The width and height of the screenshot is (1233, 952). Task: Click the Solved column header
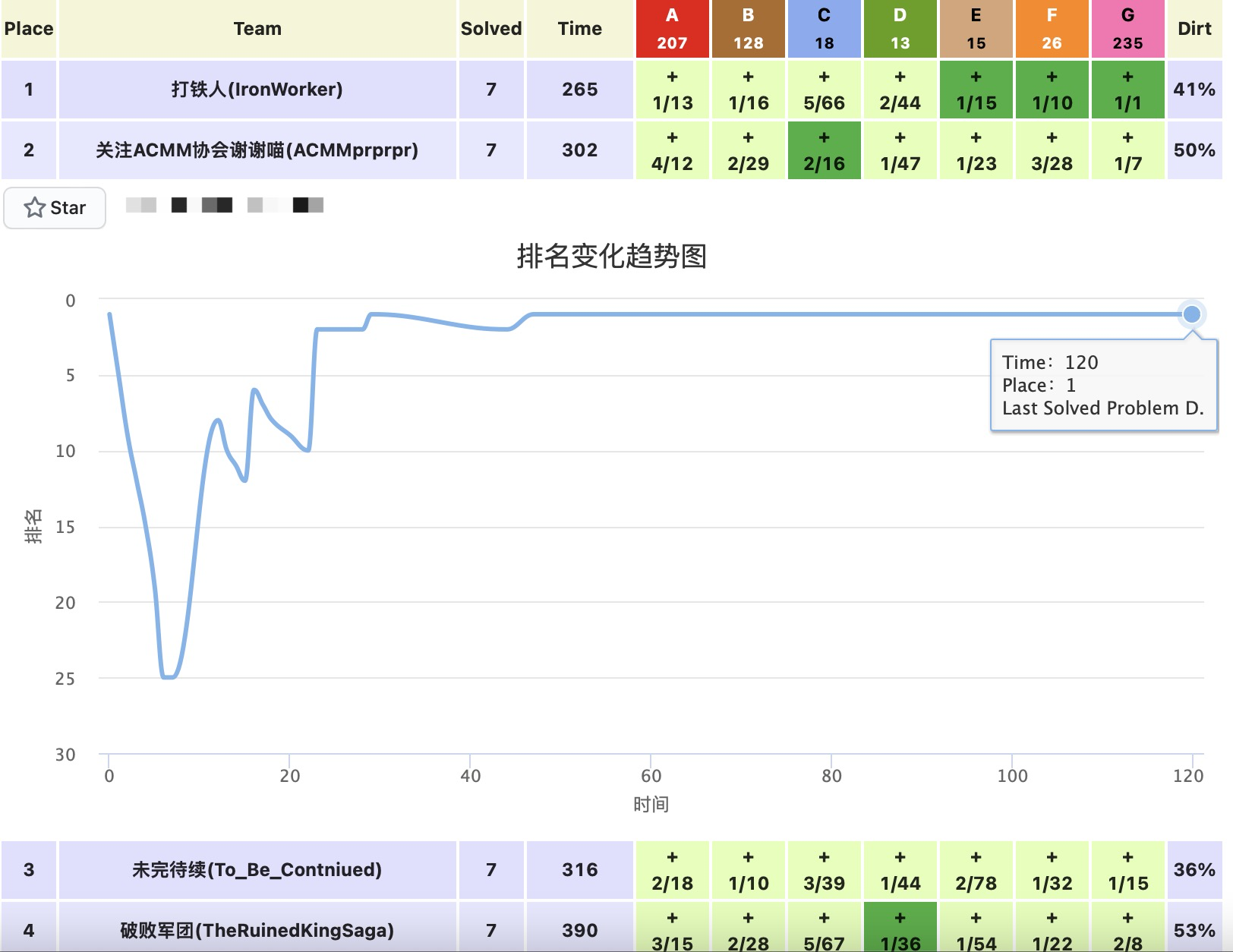pos(491,29)
